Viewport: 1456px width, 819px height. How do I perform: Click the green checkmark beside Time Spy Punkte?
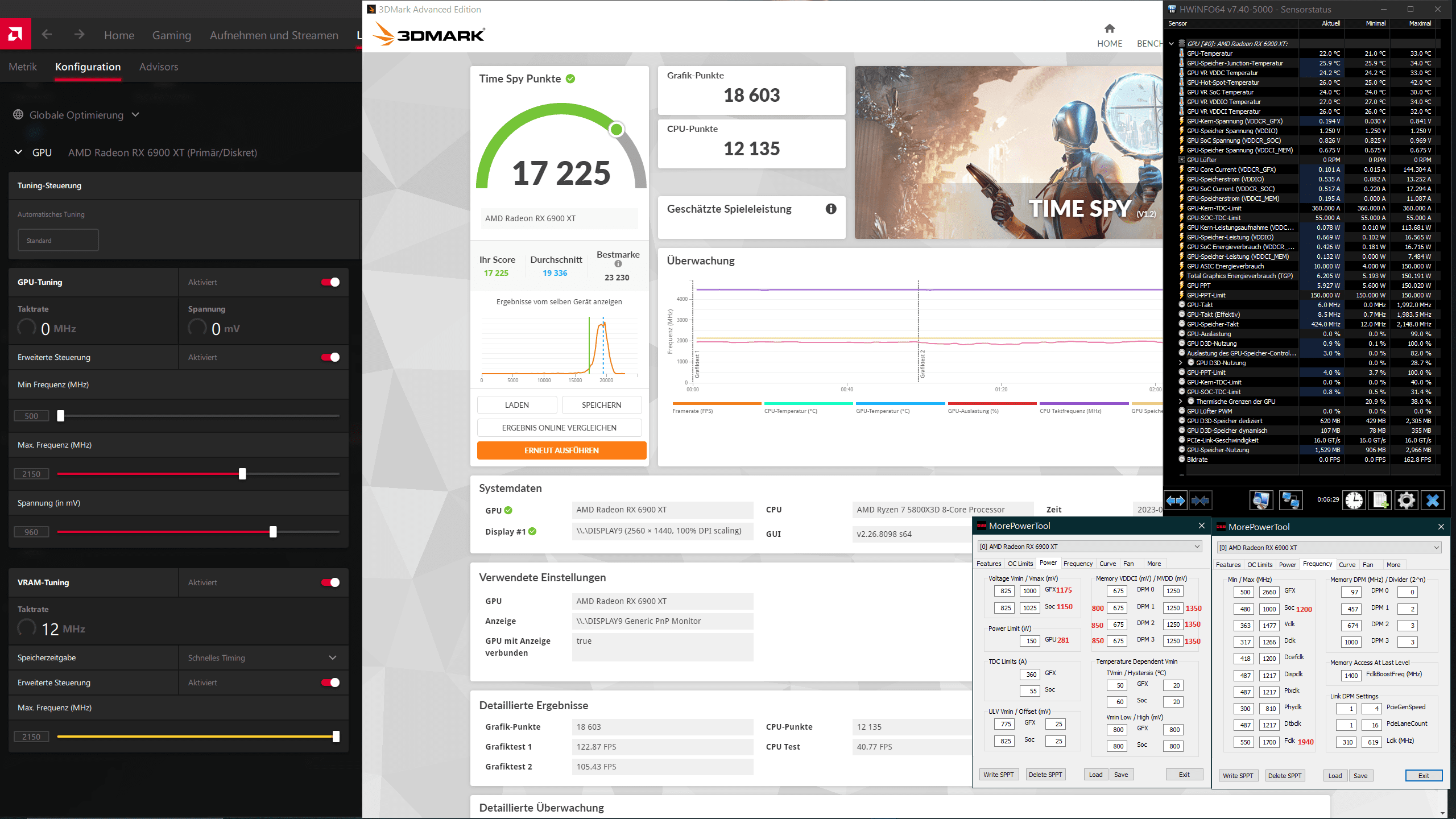click(570, 79)
